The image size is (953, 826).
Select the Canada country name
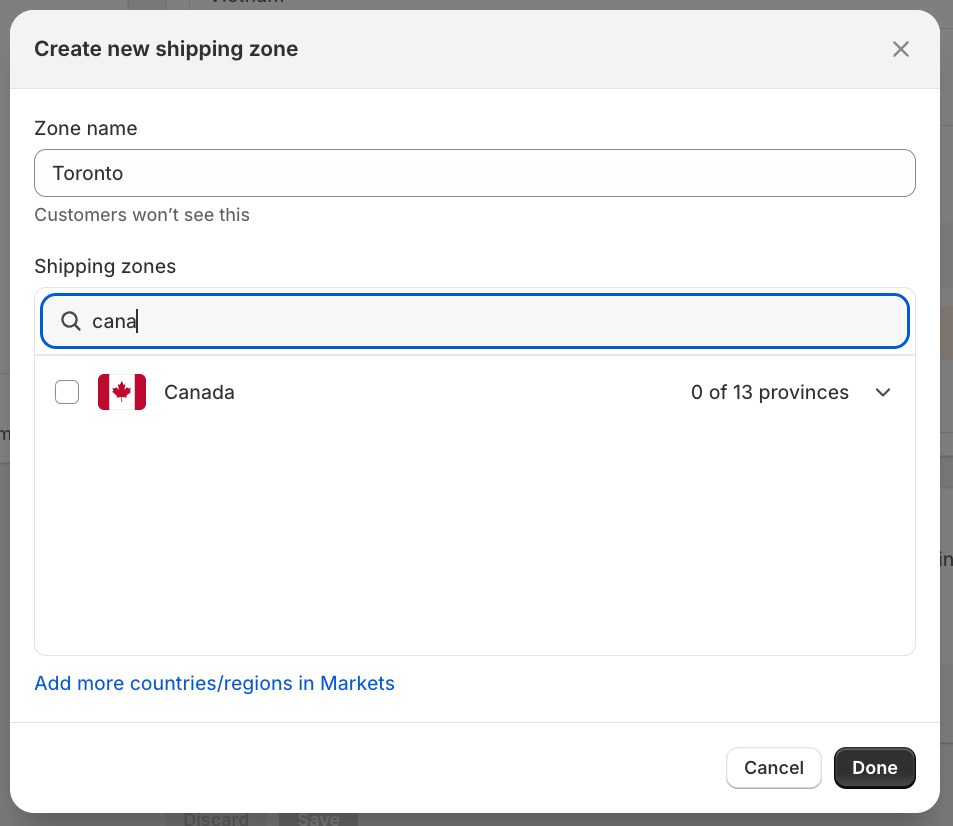pos(199,392)
